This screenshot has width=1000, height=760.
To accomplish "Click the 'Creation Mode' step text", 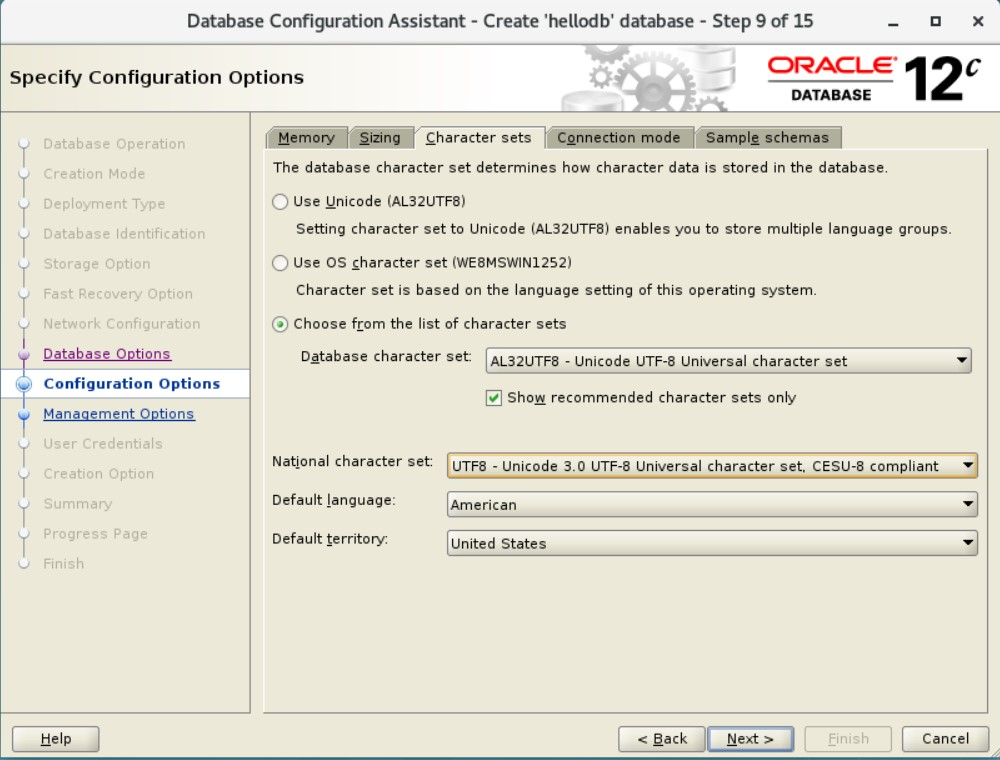I will click(94, 173).
